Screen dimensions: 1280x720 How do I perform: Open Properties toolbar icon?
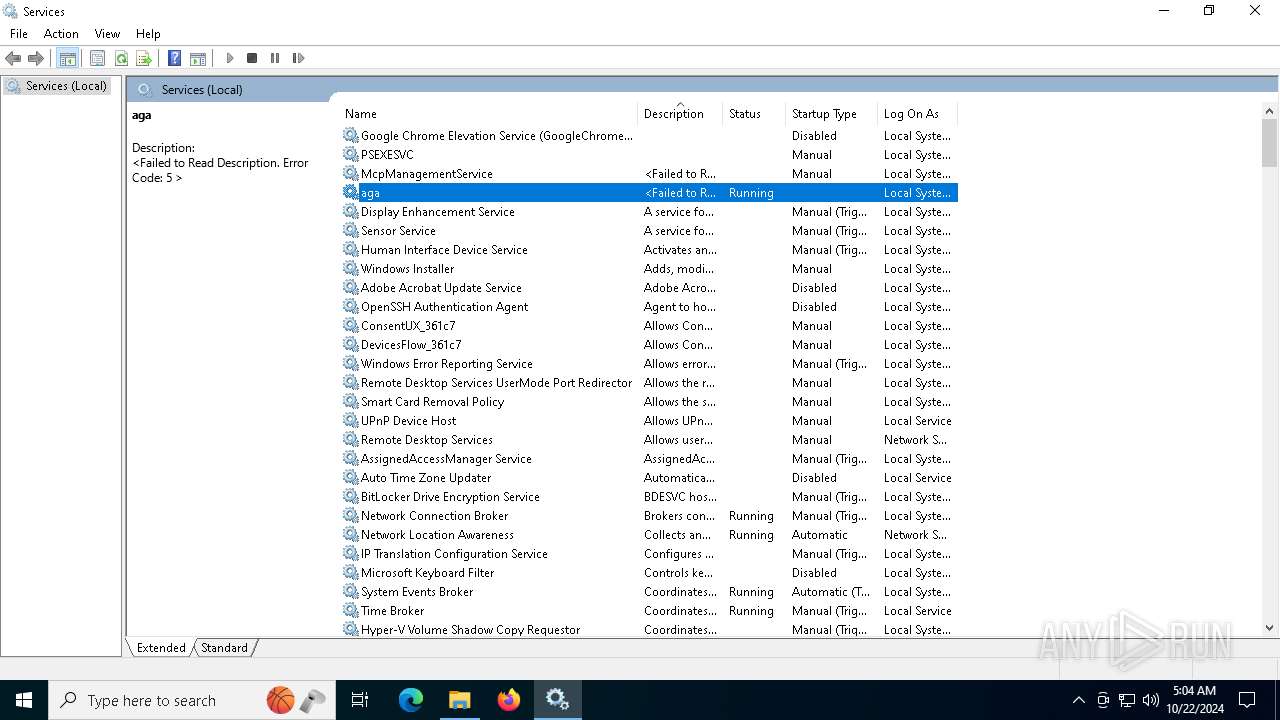(x=97, y=58)
